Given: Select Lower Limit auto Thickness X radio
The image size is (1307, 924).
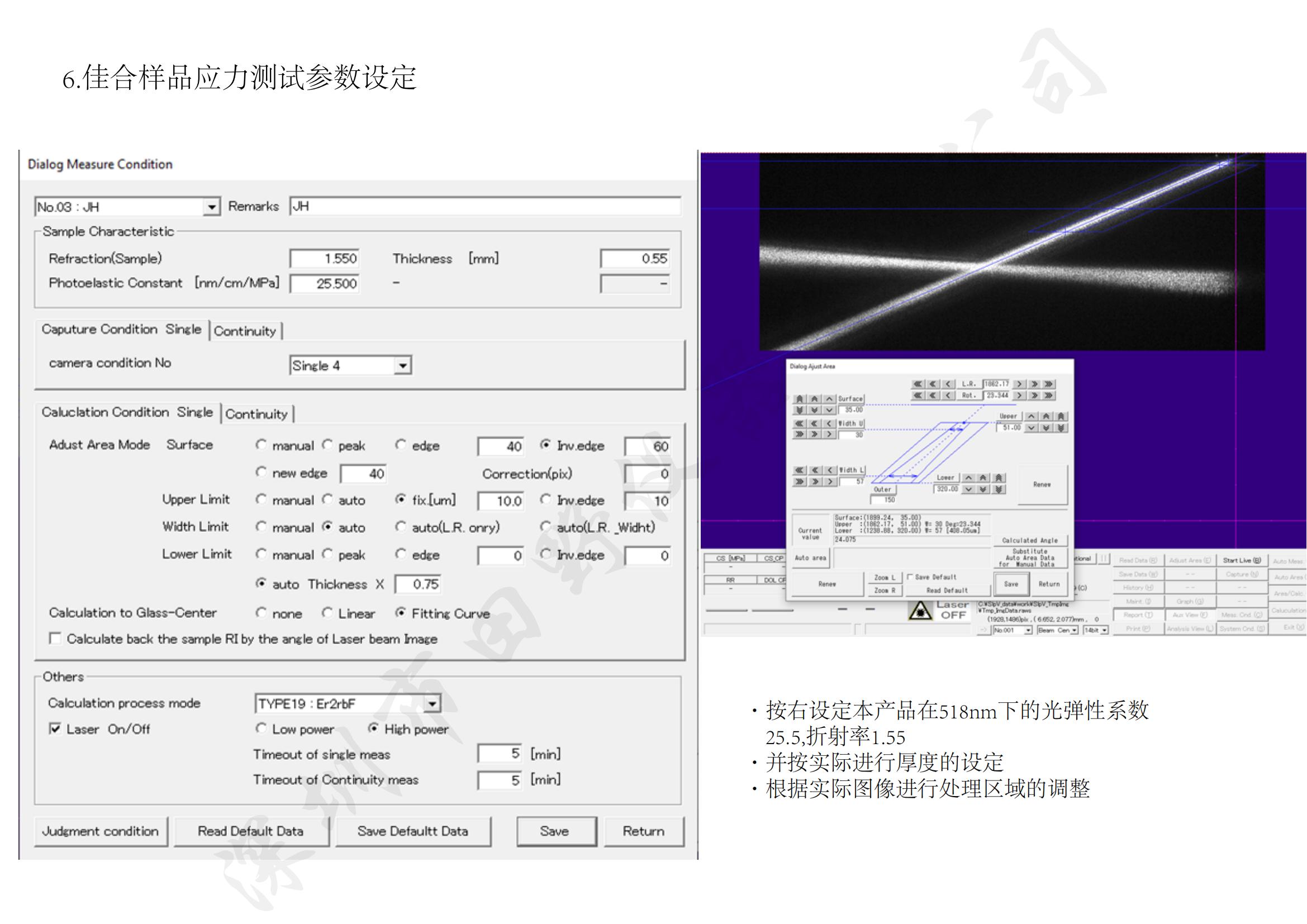Looking at the screenshot, I should pyautogui.click(x=261, y=583).
